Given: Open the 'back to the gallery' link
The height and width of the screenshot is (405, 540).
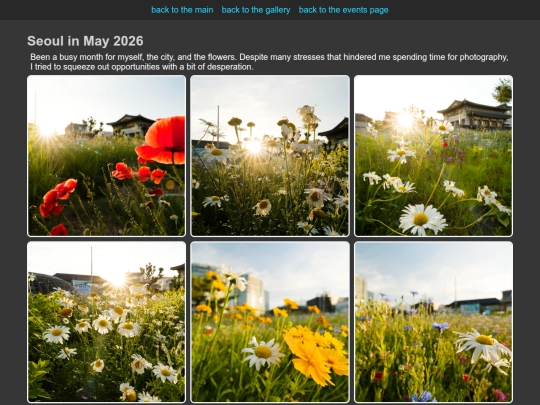Looking at the screenshot, I should [x=256, y=10].
